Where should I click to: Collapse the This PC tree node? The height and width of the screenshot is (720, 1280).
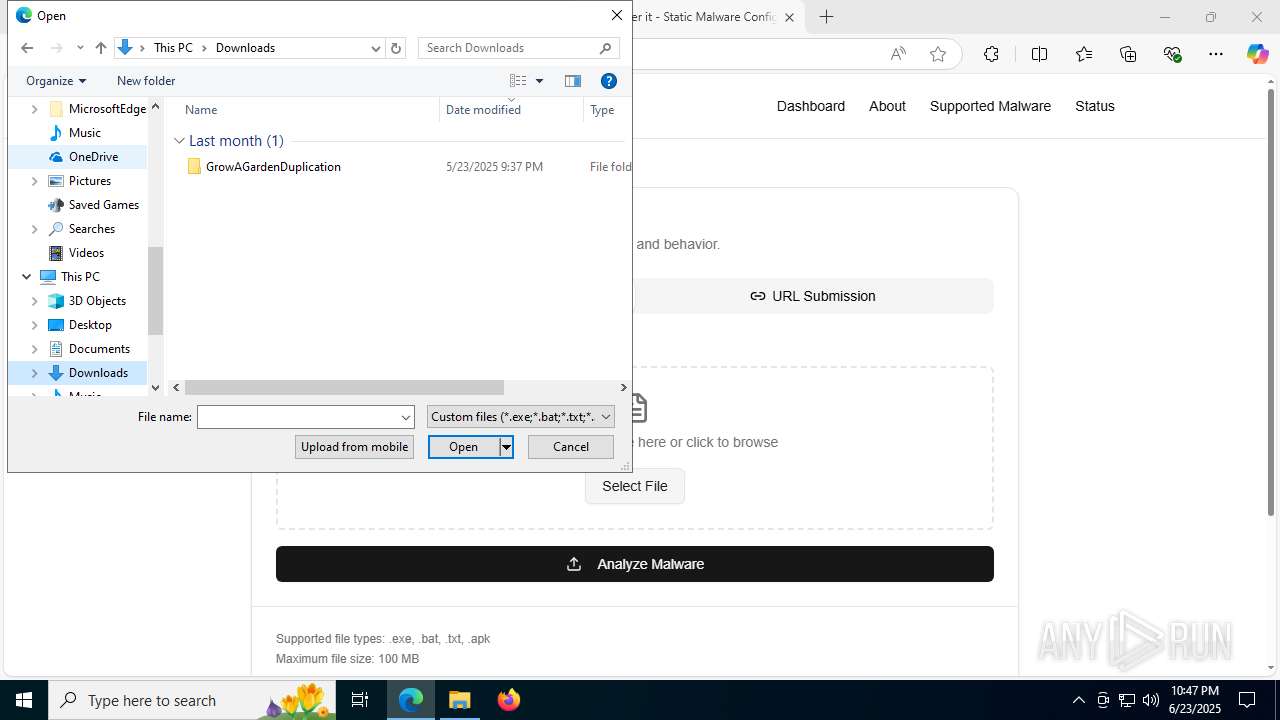[26, 277]
